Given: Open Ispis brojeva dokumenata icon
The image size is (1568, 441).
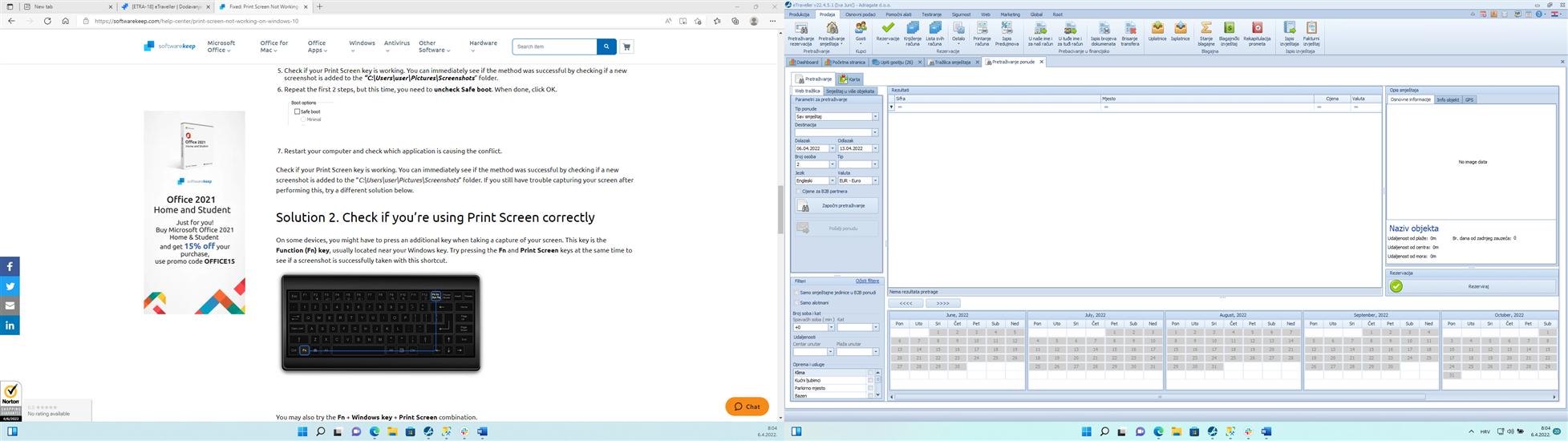Looking at the screenshot, I should click(x=1103, y=34).
